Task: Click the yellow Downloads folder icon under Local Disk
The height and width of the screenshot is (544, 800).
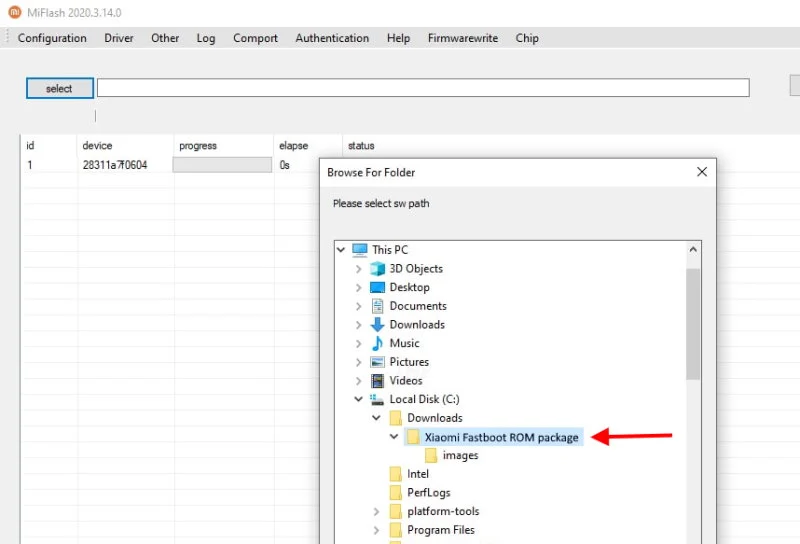Action: pos(395,418)
